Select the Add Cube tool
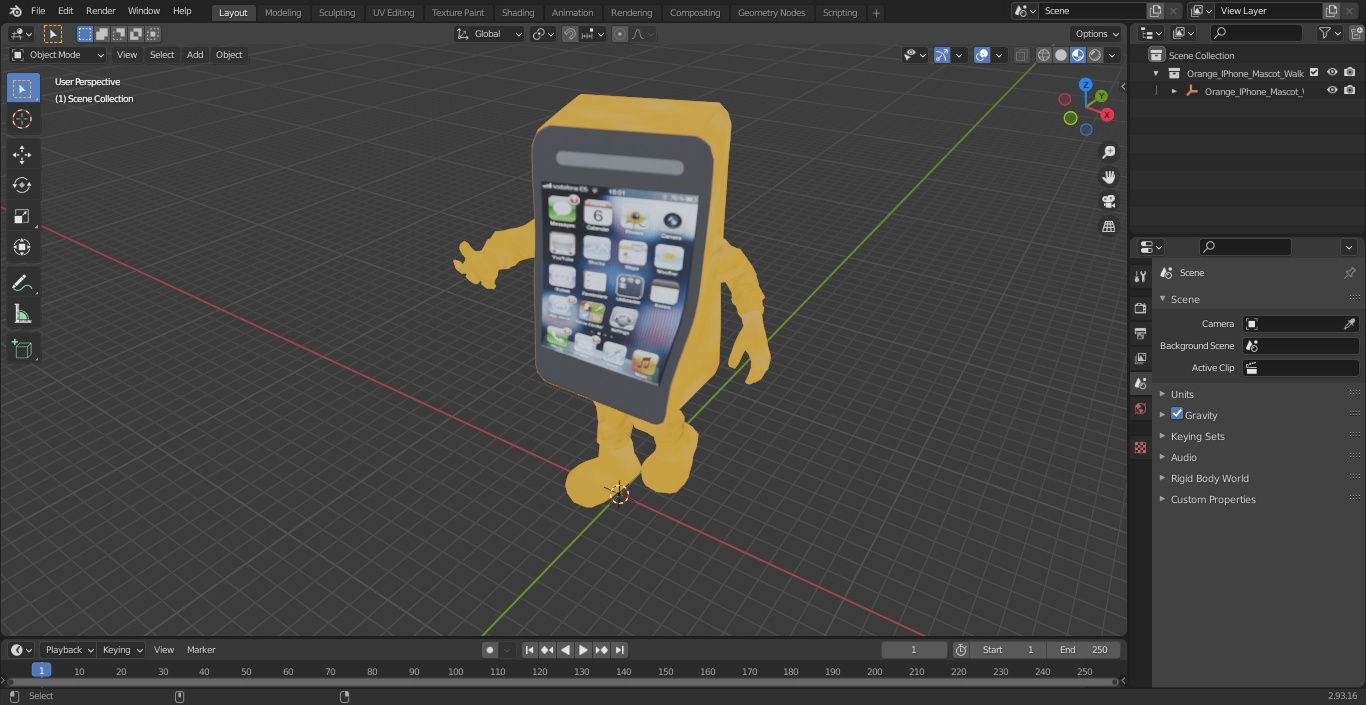This screenshot has width=1366, height=705. click(22, 349)
